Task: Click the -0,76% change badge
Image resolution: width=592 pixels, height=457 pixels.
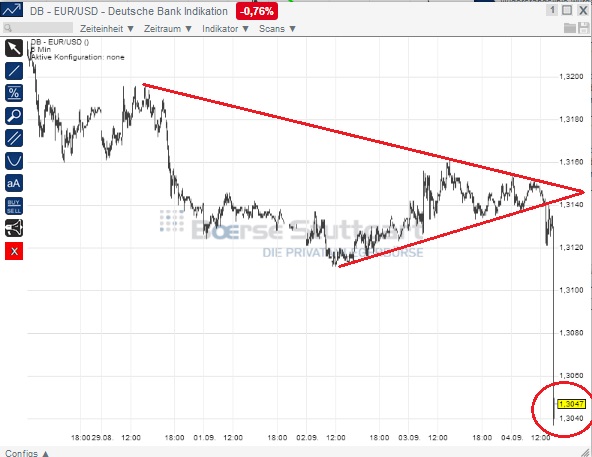Action: [257, 11]
